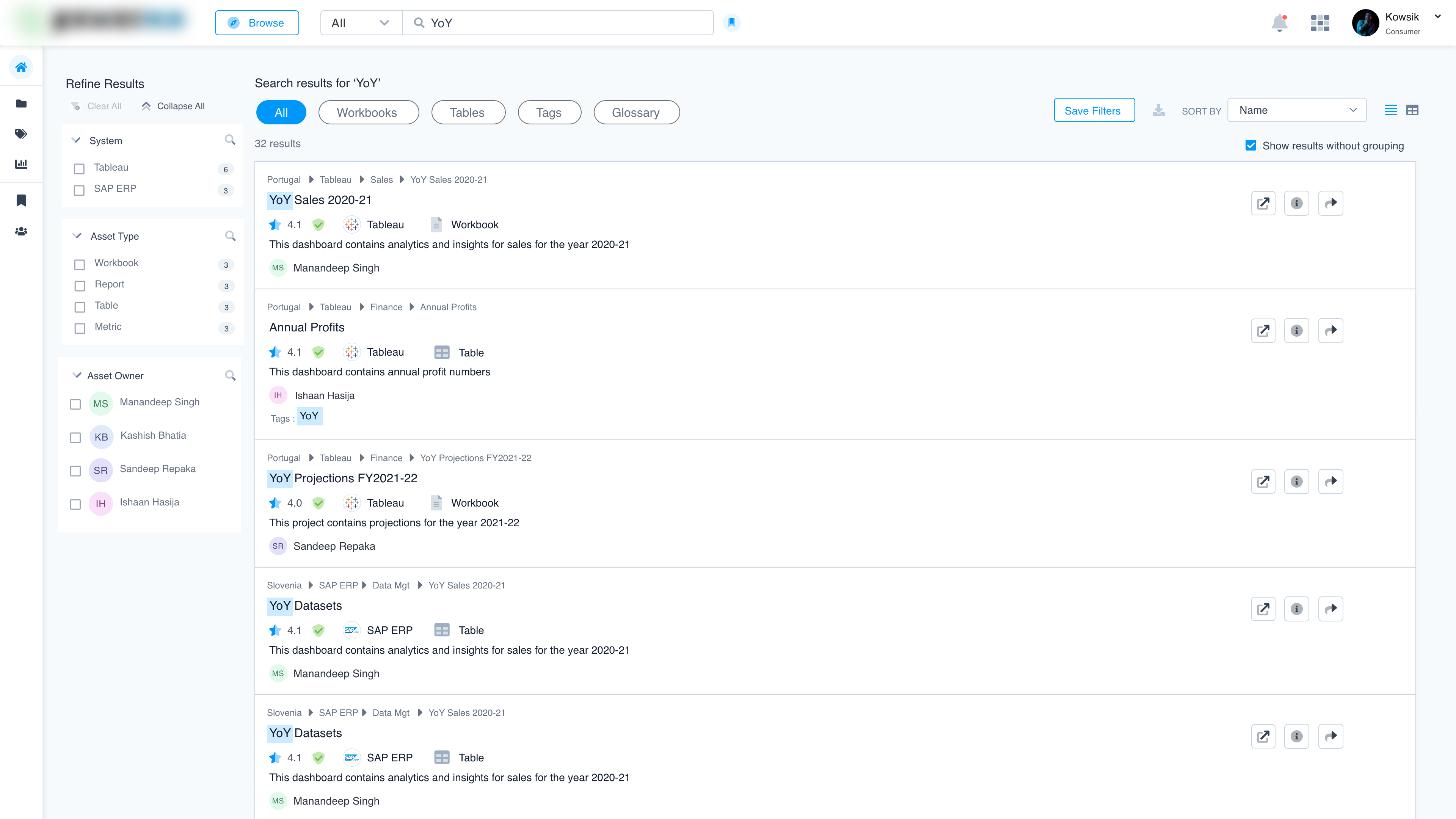This screenshot has width=1456, height=819.
Task: Click the Save Filters button
Action: (1093, 111)
